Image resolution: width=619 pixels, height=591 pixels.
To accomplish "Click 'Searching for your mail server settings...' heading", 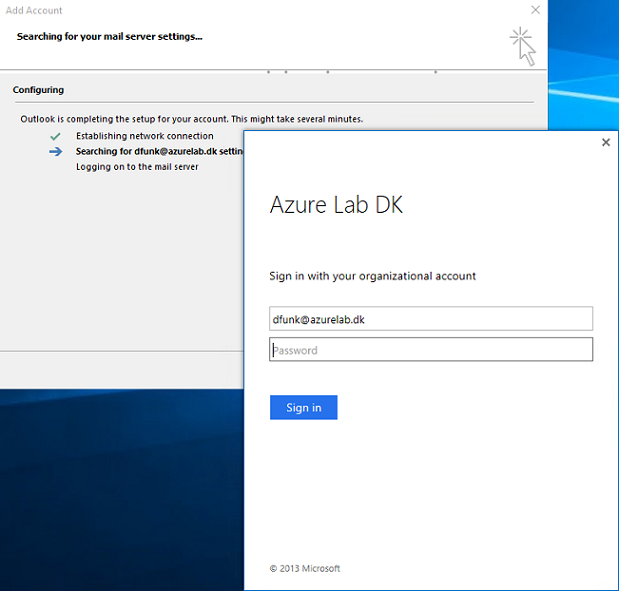I will tap(109, 37).
